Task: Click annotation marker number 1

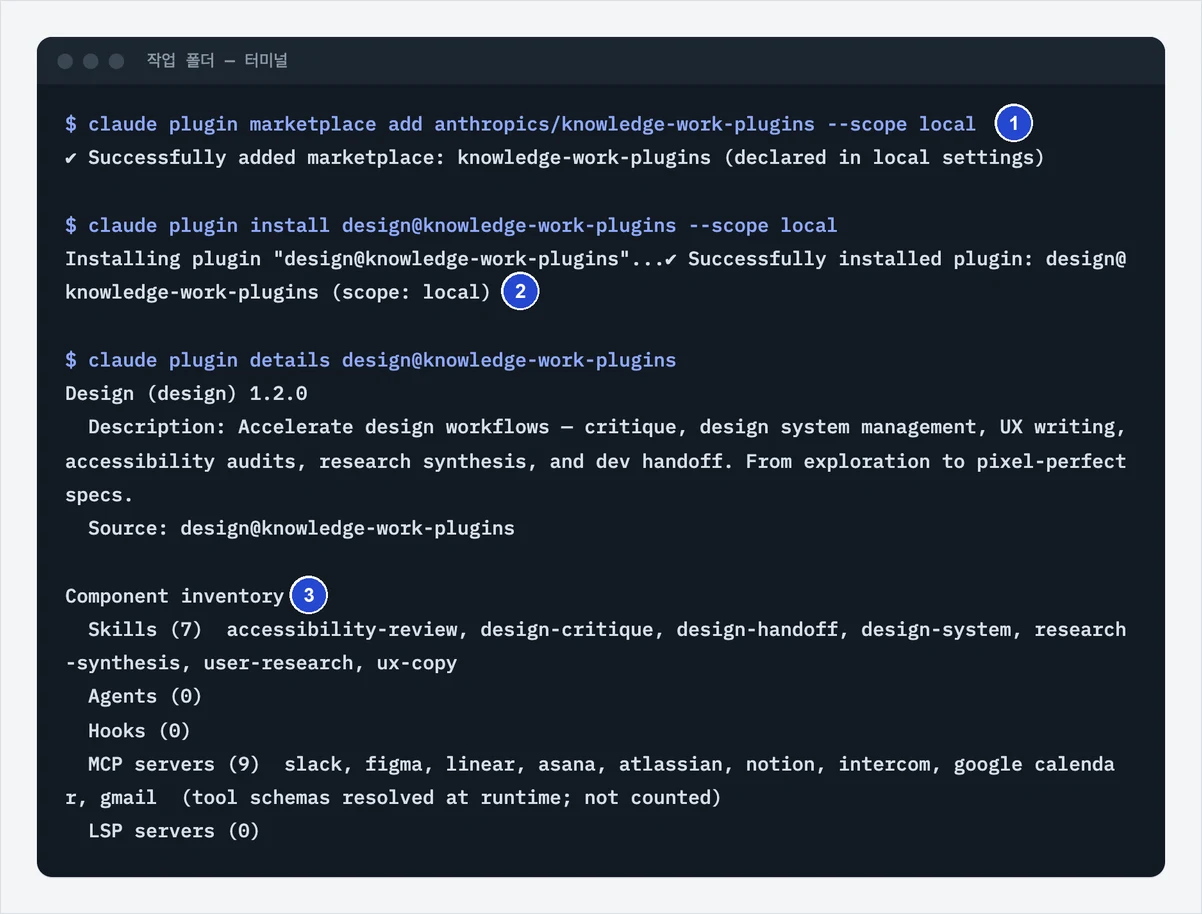Action: pos(1014,124)
